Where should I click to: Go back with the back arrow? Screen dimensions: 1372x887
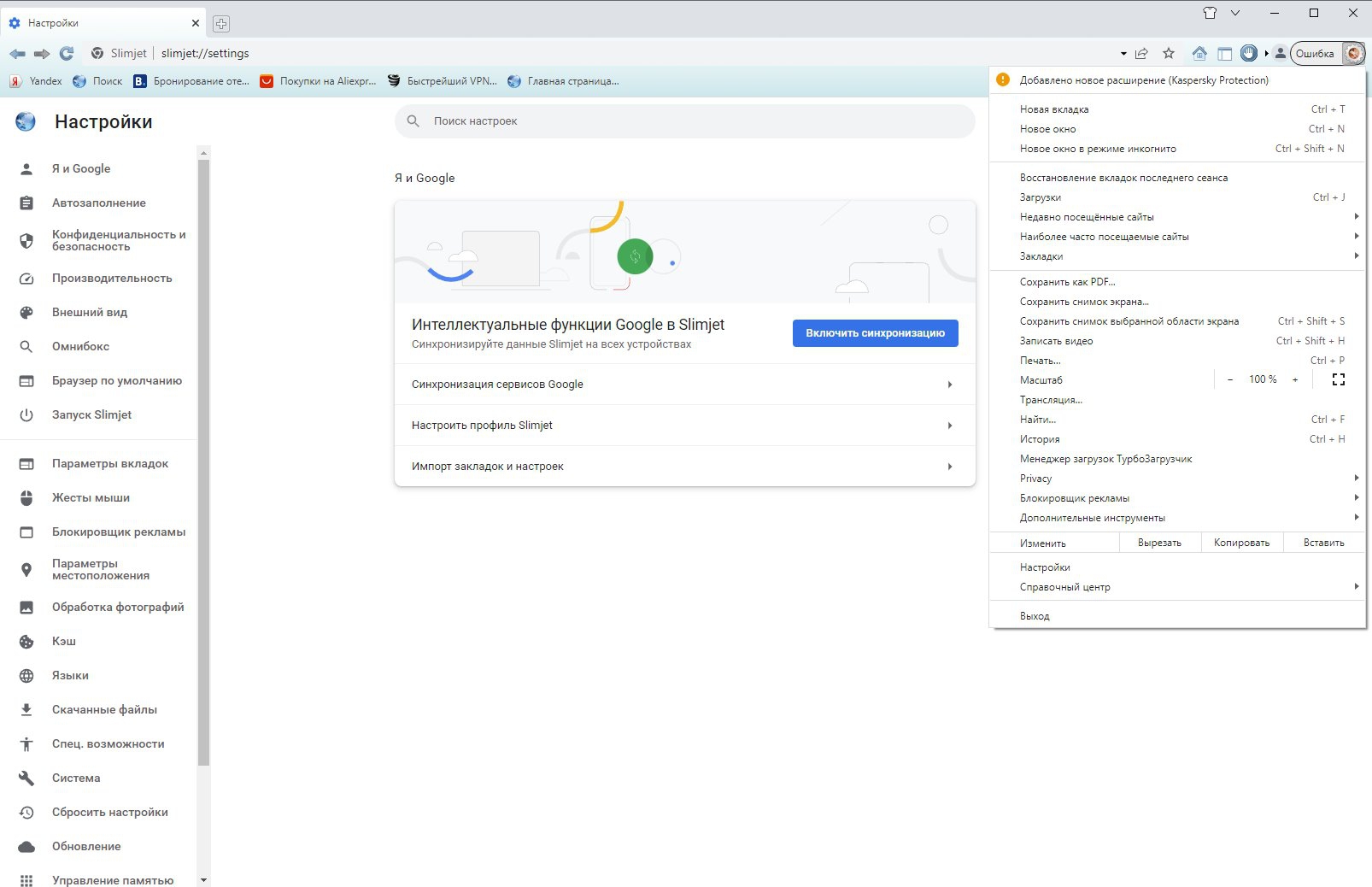pyautogui.click(x=17, y=53)
